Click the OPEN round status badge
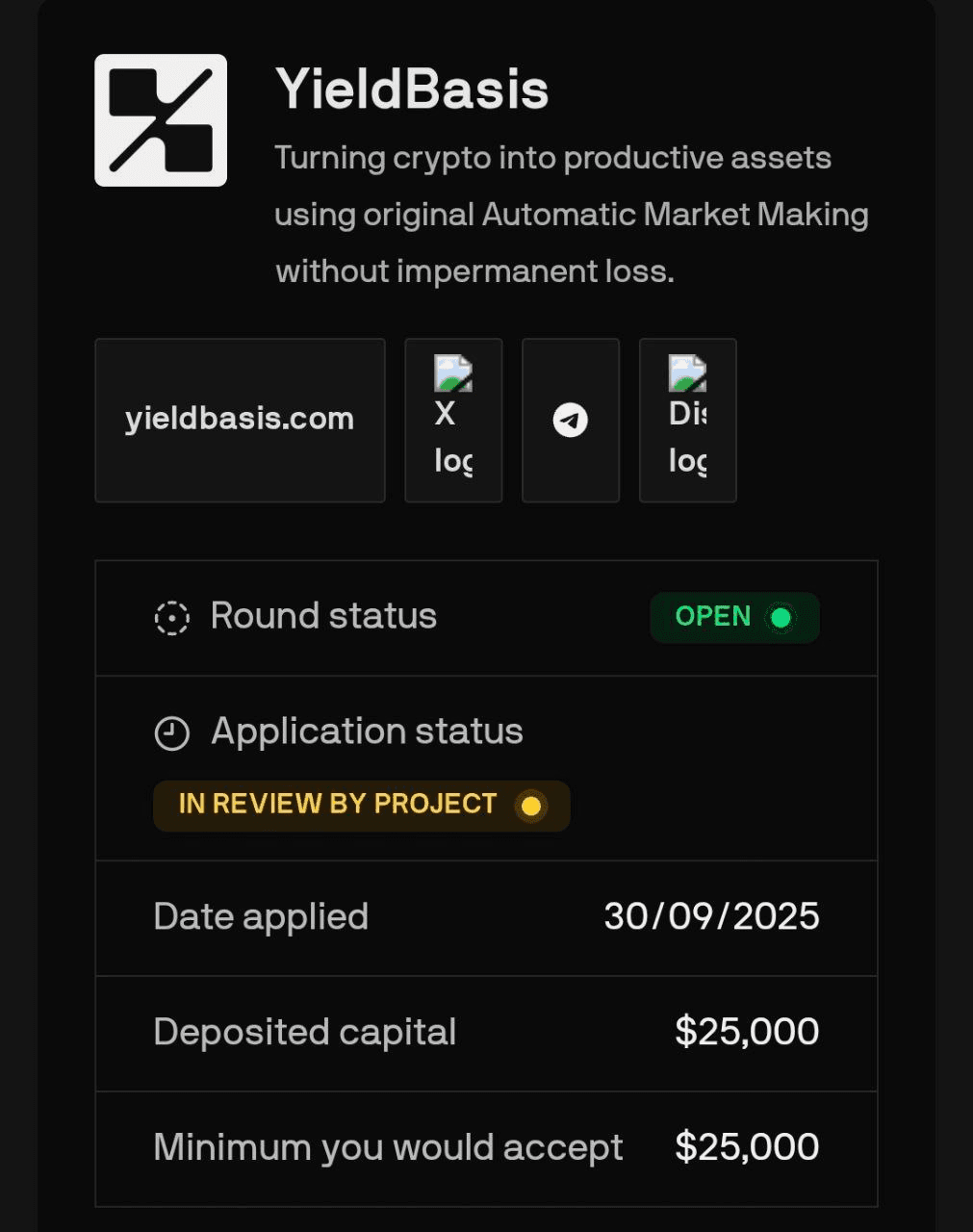This screenshot has width=973, height=1232. 734,617
